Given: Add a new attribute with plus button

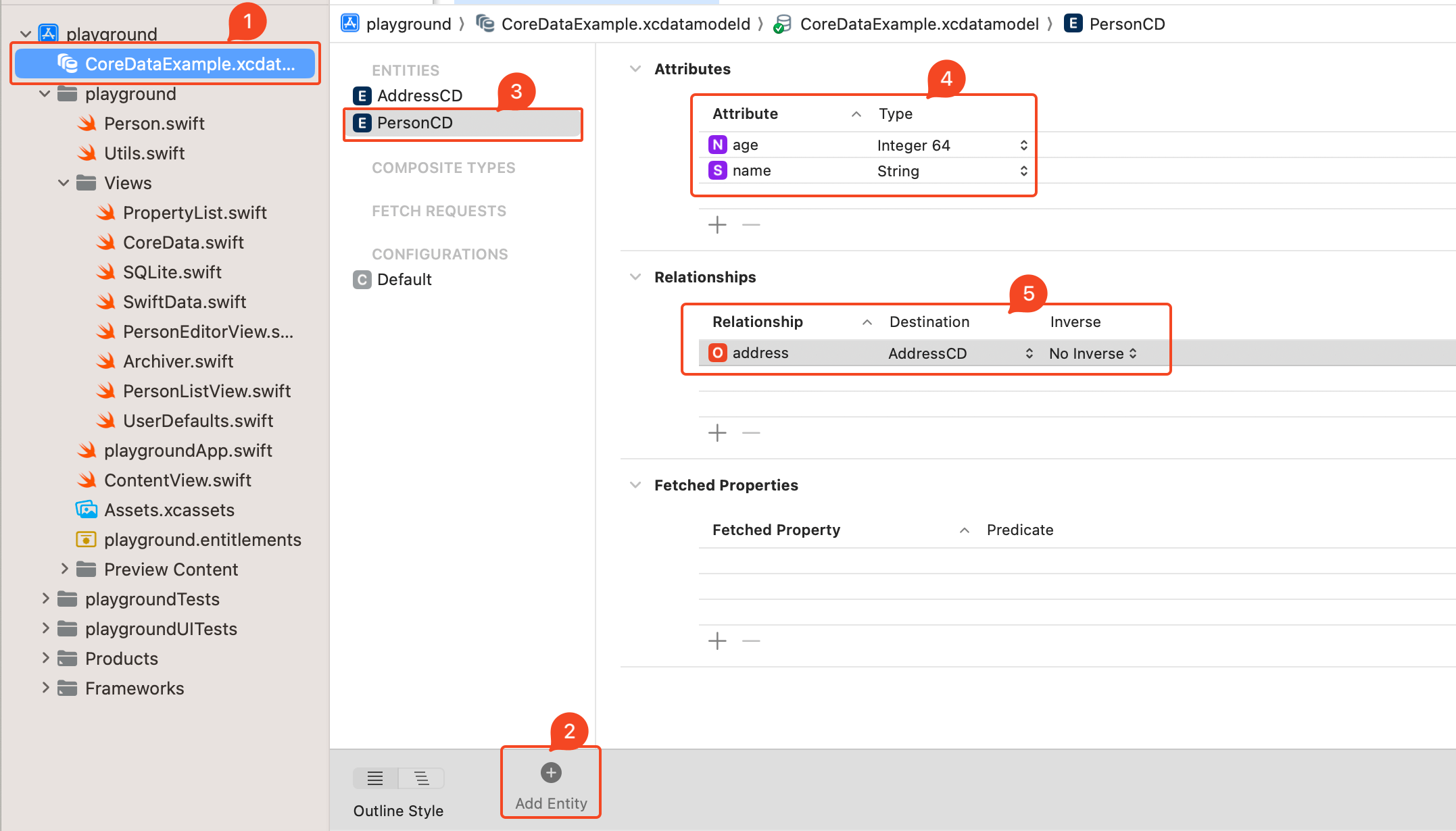Looking at the screenshot, I should 717,224.
